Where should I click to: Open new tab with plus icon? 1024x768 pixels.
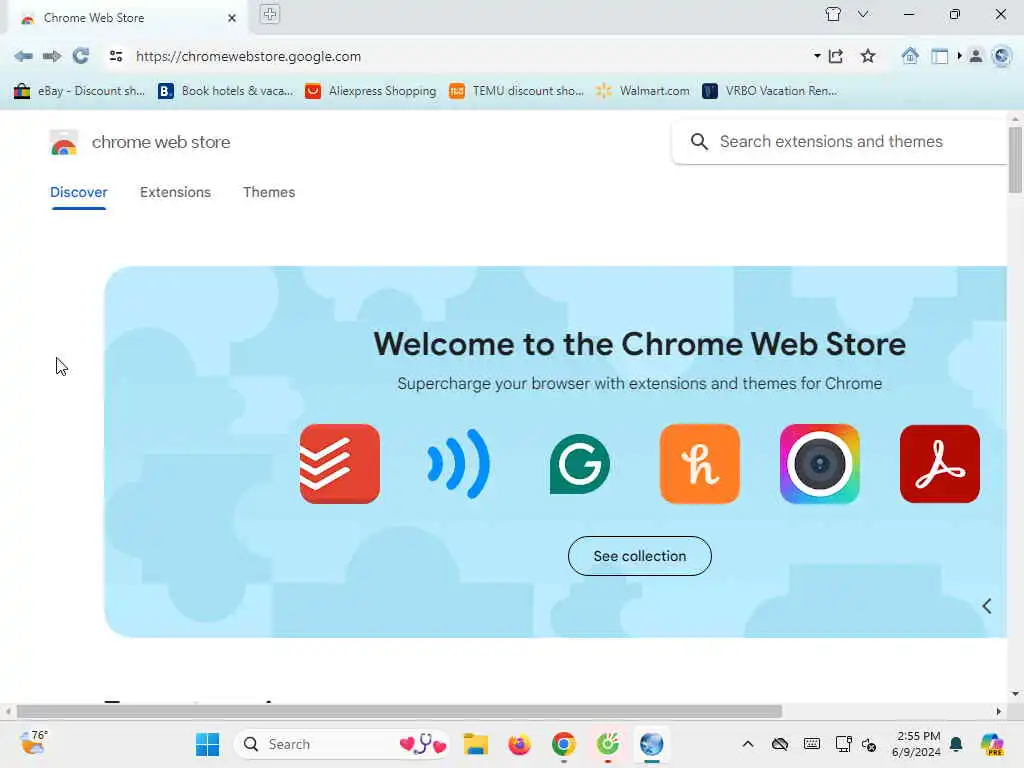pos(270,14)
